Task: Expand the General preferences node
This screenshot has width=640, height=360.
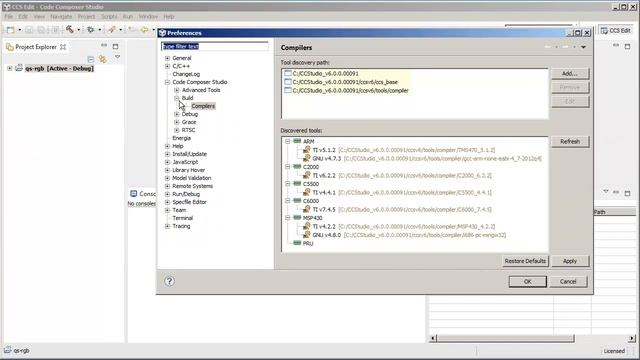Action: point(167,58)
